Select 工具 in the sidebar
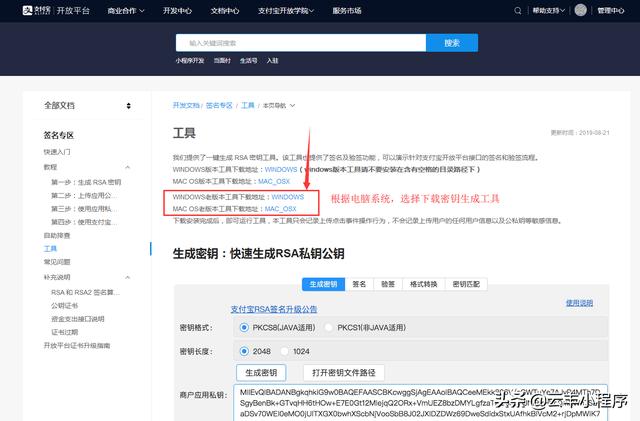This screenshot has width=640, height=421. click(x=50, y=249)
